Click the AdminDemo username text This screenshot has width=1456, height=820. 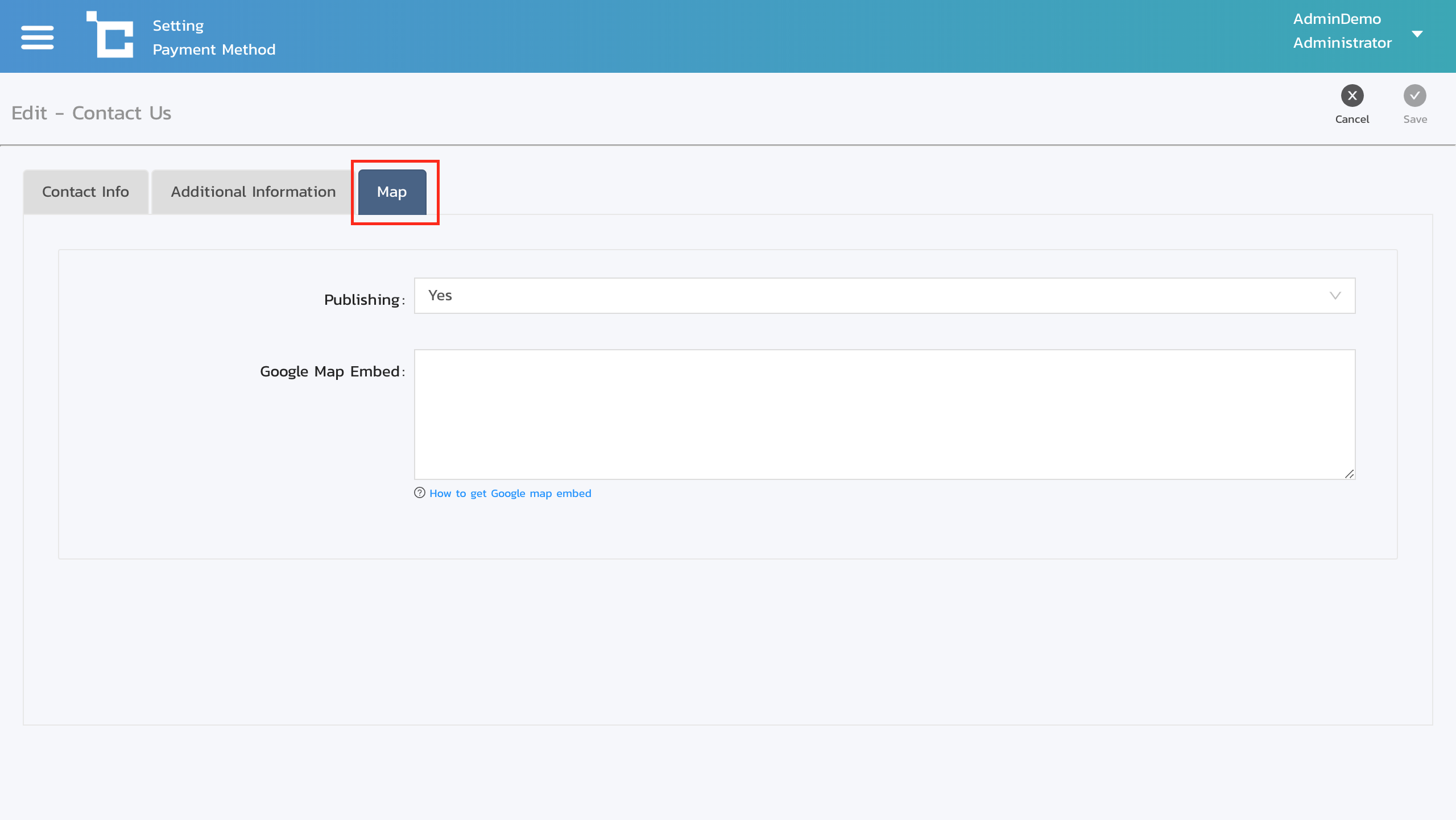point(1337,19)
